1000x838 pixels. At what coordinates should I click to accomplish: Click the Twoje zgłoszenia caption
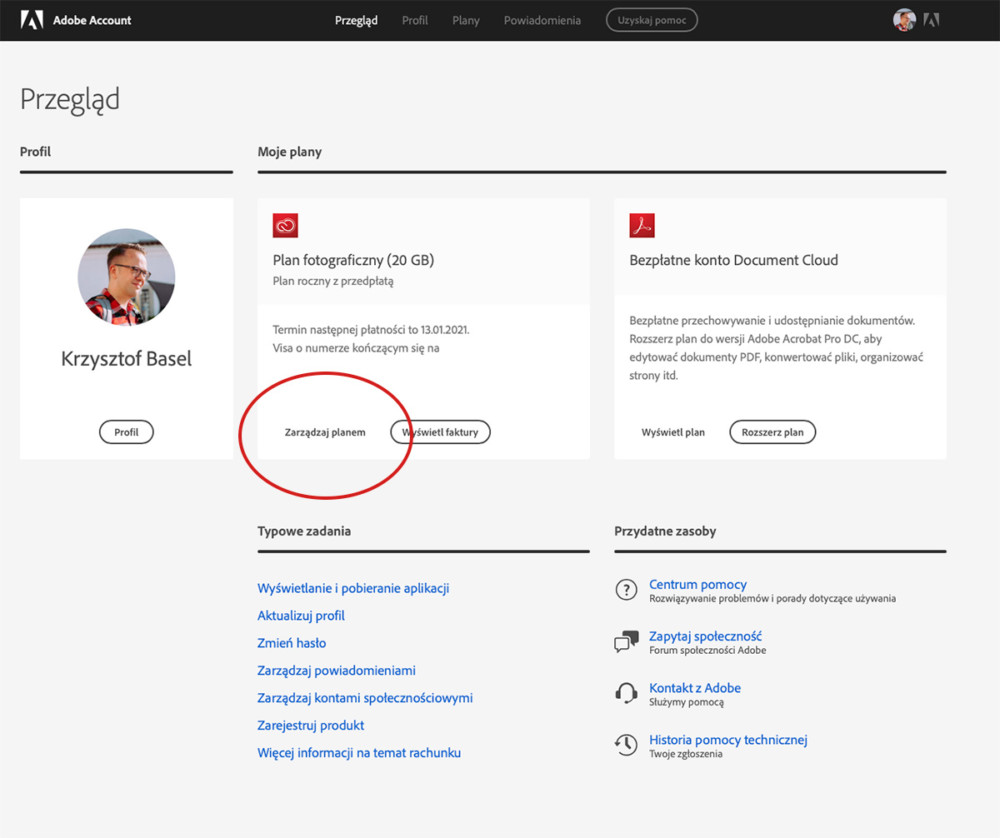686,754
